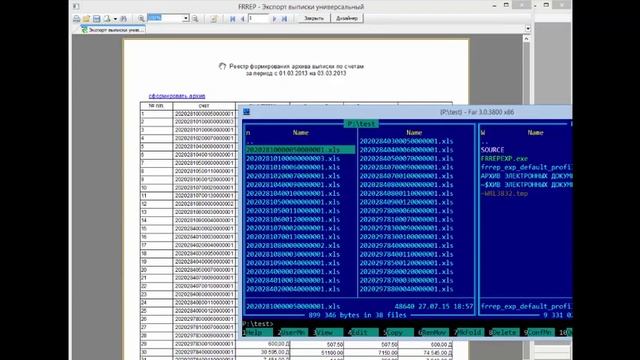Open the export icon's dropdown arrow
The height and width of the screenshot is (360, 640).
115,19
